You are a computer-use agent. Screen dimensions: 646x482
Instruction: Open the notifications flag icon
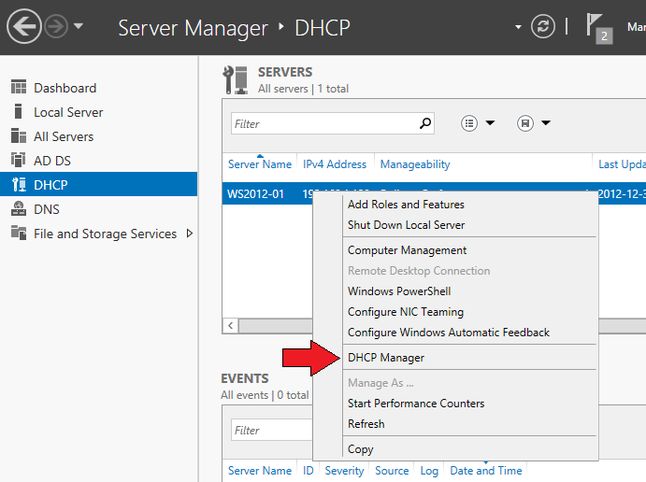pyautogui.click(x=599, y=28)
